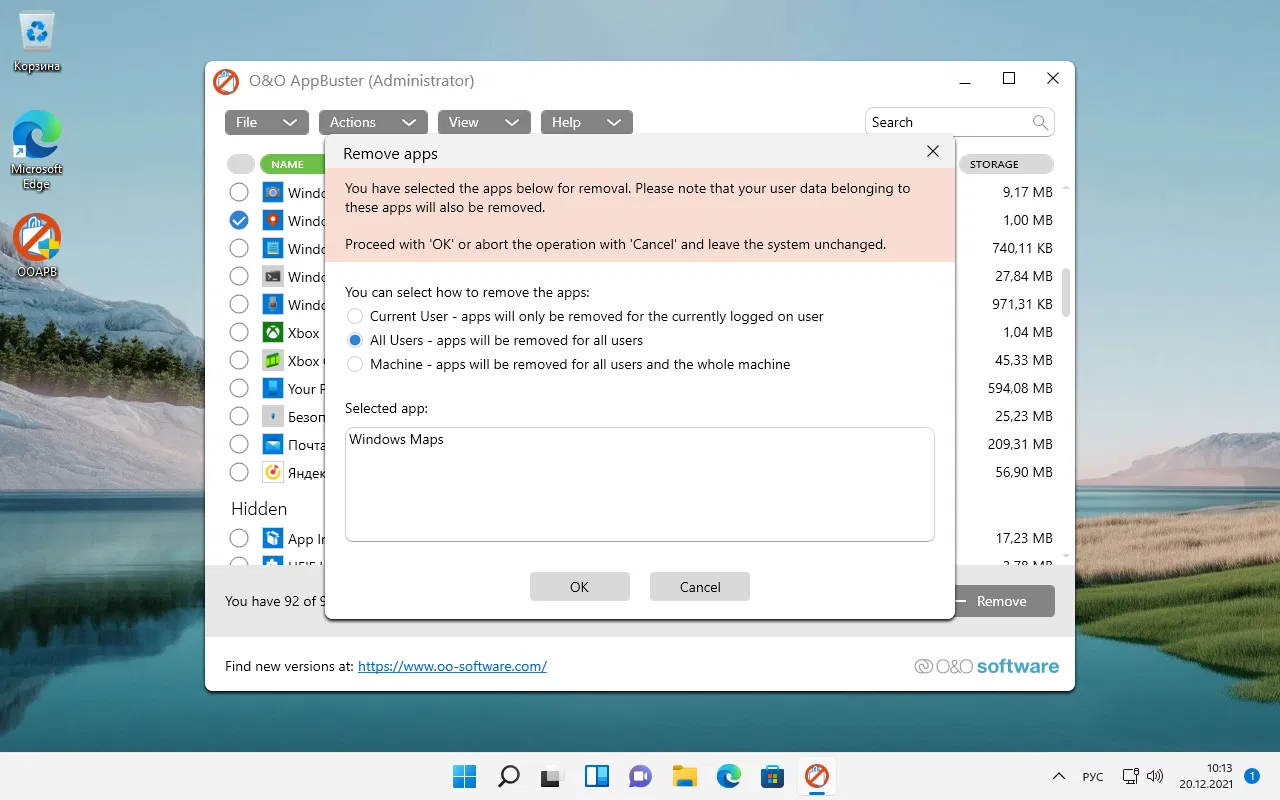Select the Корзина recycle bin desktop icon
The image size is (1280, 800).
pos(37,43)
